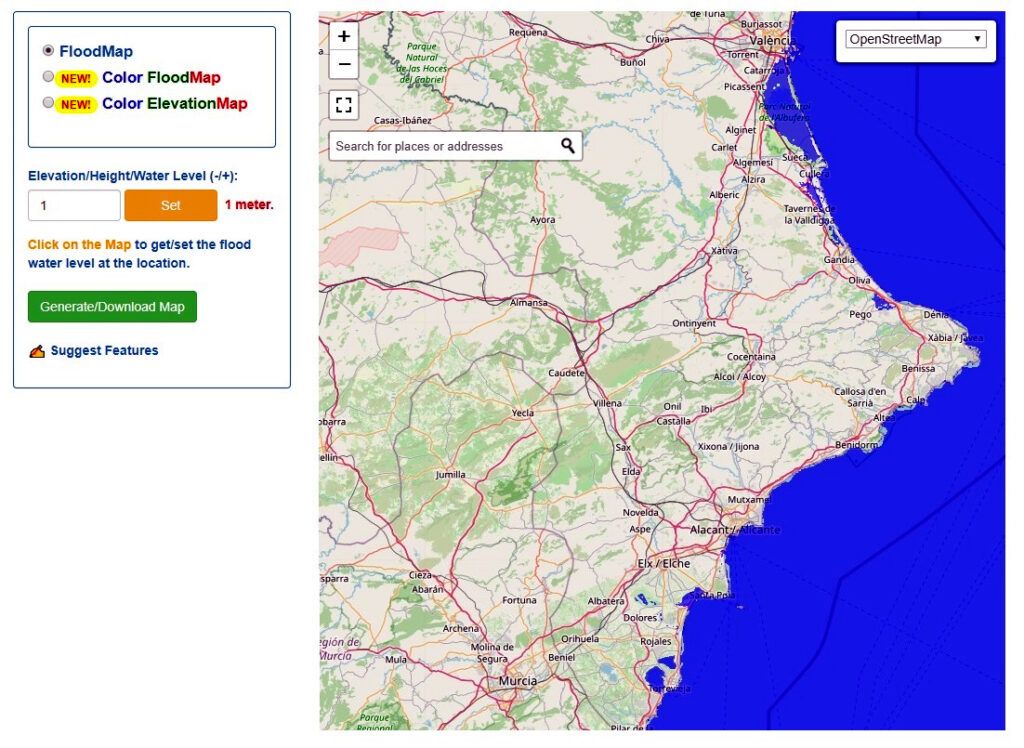Focus the water level input field
This screenshot has width=1024, height=748.
click(74, 205)
